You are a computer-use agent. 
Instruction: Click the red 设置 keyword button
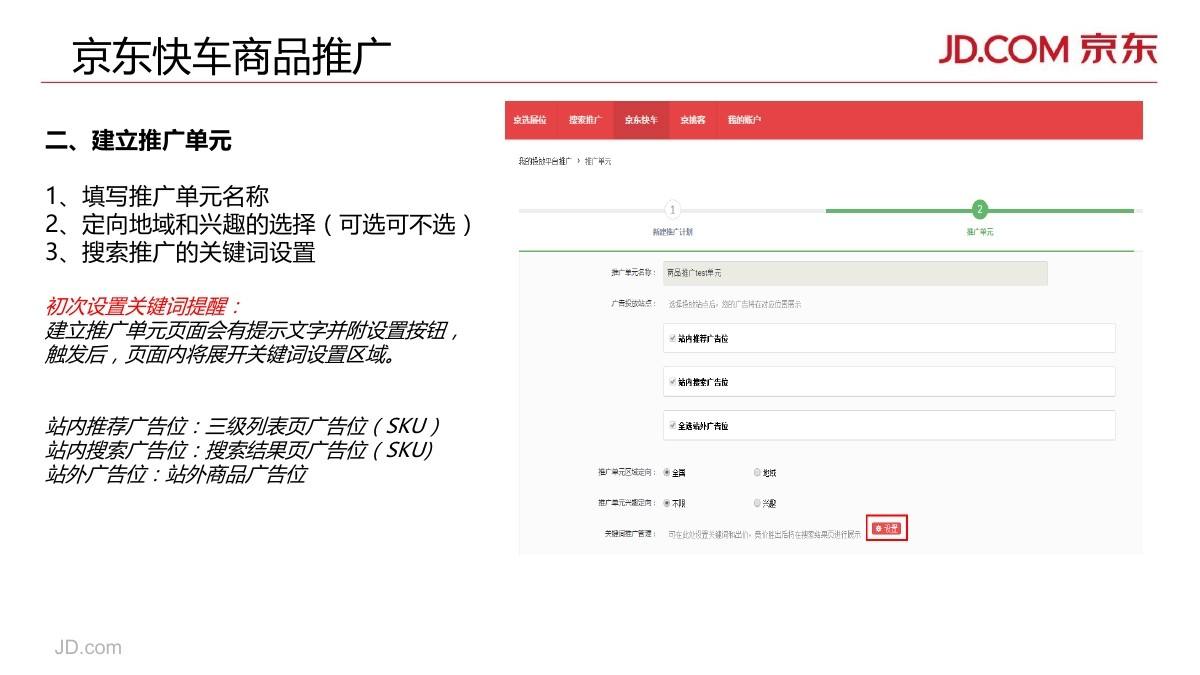887,528
